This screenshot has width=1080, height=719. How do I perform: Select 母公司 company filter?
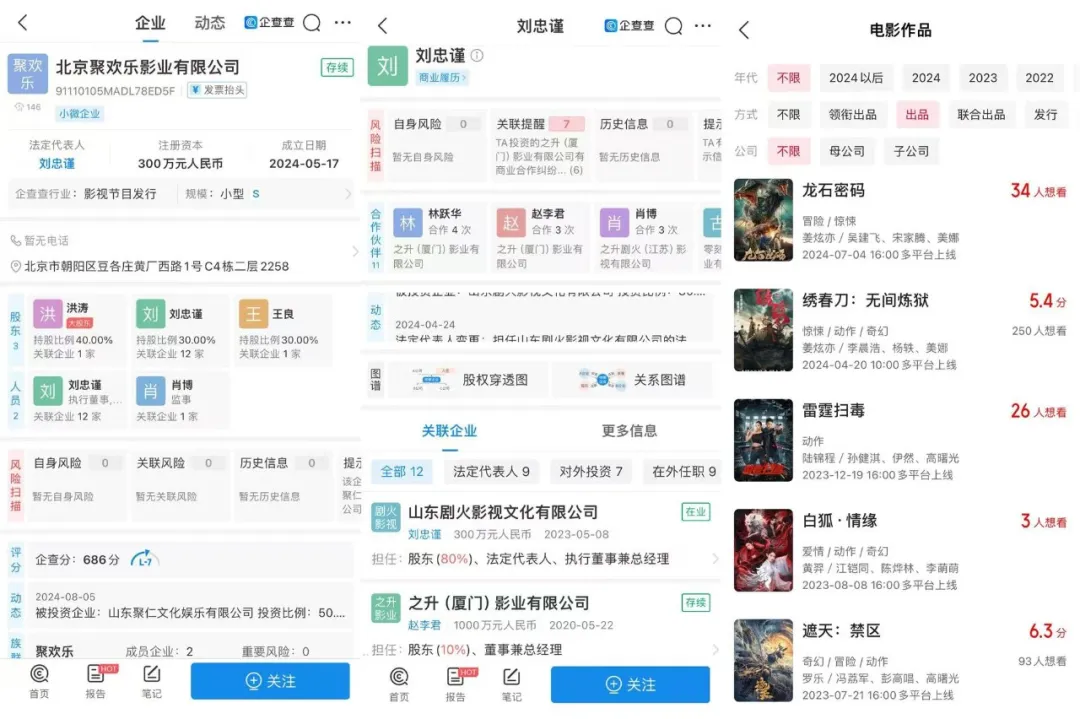[x=847, y=151]
